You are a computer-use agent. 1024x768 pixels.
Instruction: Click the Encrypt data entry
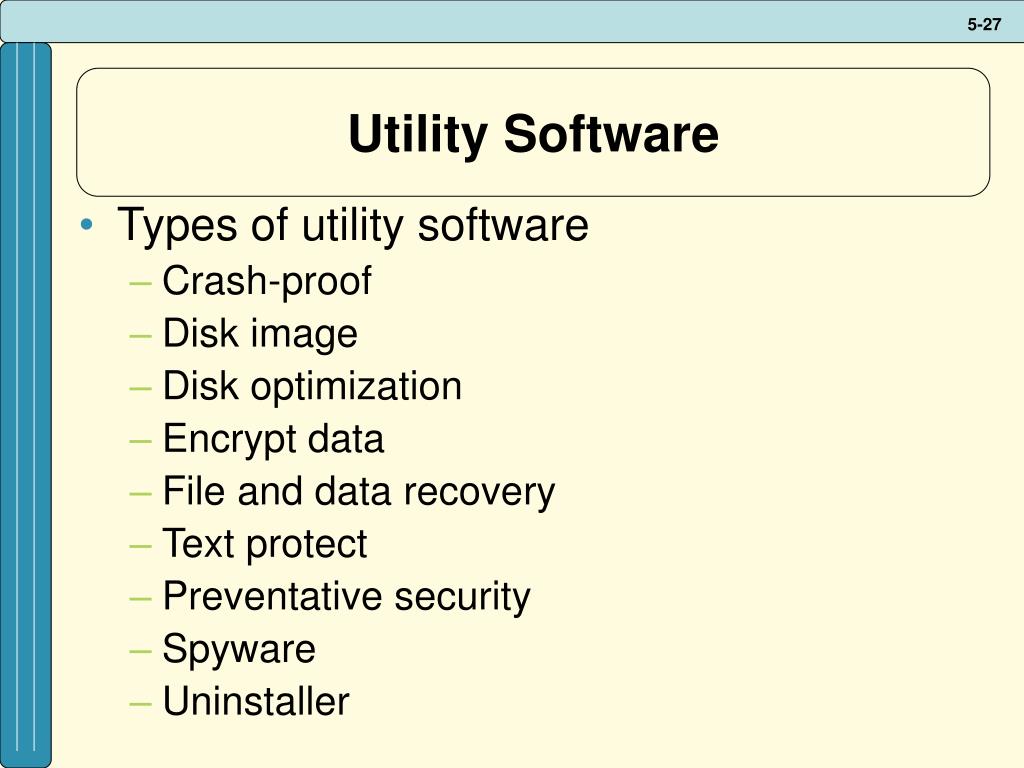point(273,439)
